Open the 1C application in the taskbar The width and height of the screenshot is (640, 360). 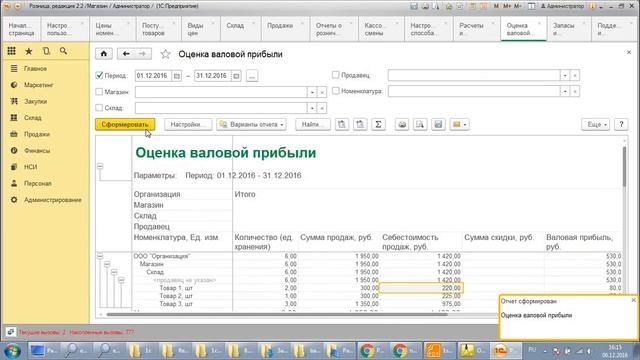pos(505,351)
